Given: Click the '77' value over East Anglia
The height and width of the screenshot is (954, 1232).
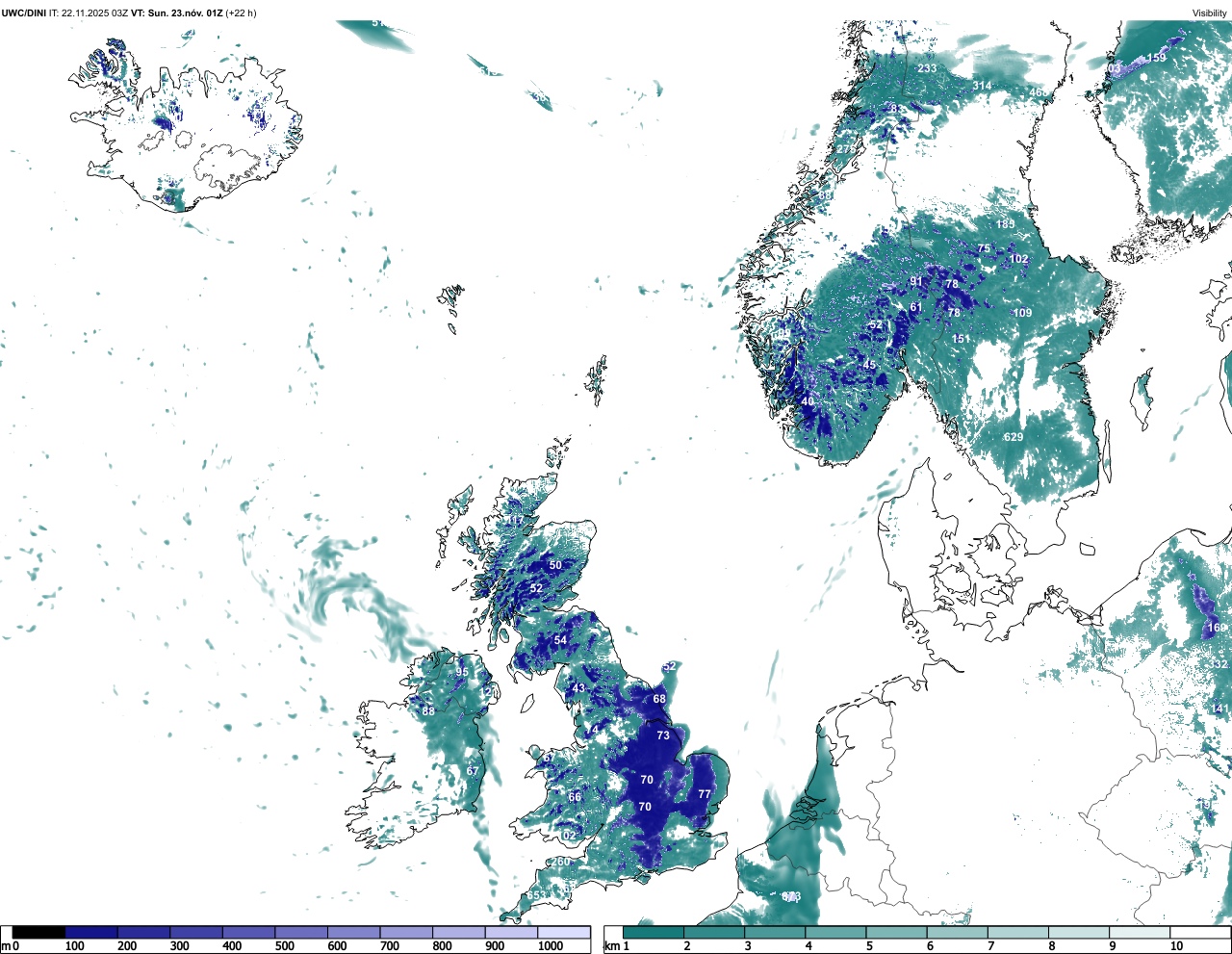Looking at the screenshot, I should pos(705,794).
